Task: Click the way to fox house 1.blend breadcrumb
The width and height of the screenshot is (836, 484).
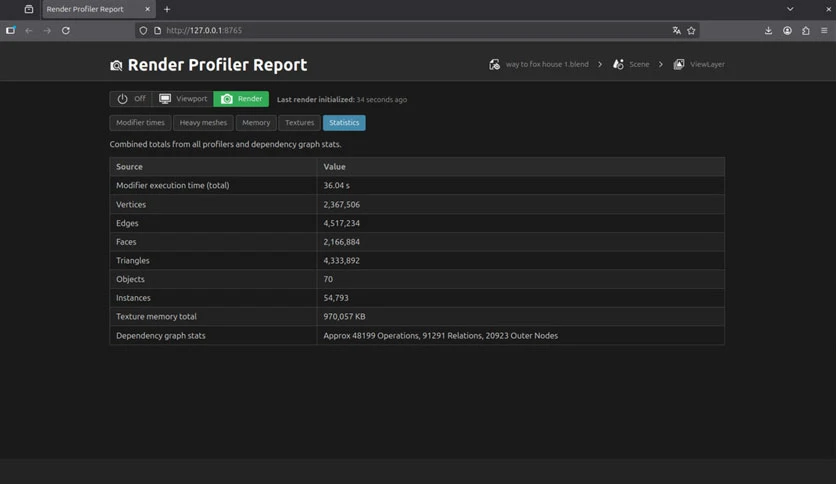Action: 547,64
